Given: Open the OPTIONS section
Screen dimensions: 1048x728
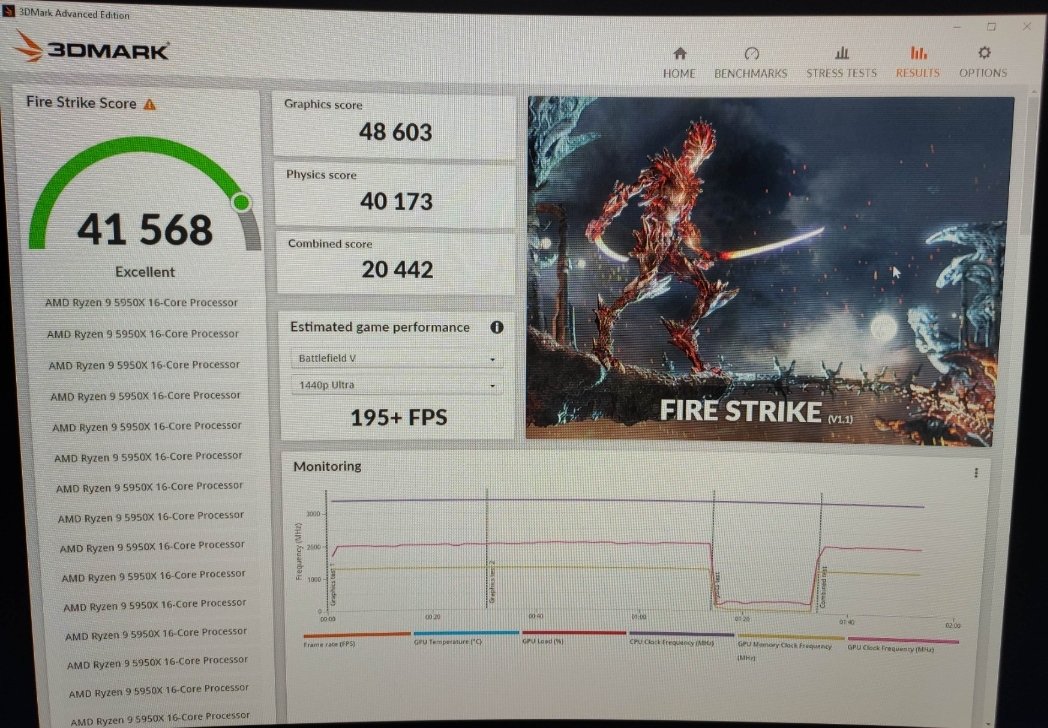Looking at the screenshot, I should click(x=983, y=62).
